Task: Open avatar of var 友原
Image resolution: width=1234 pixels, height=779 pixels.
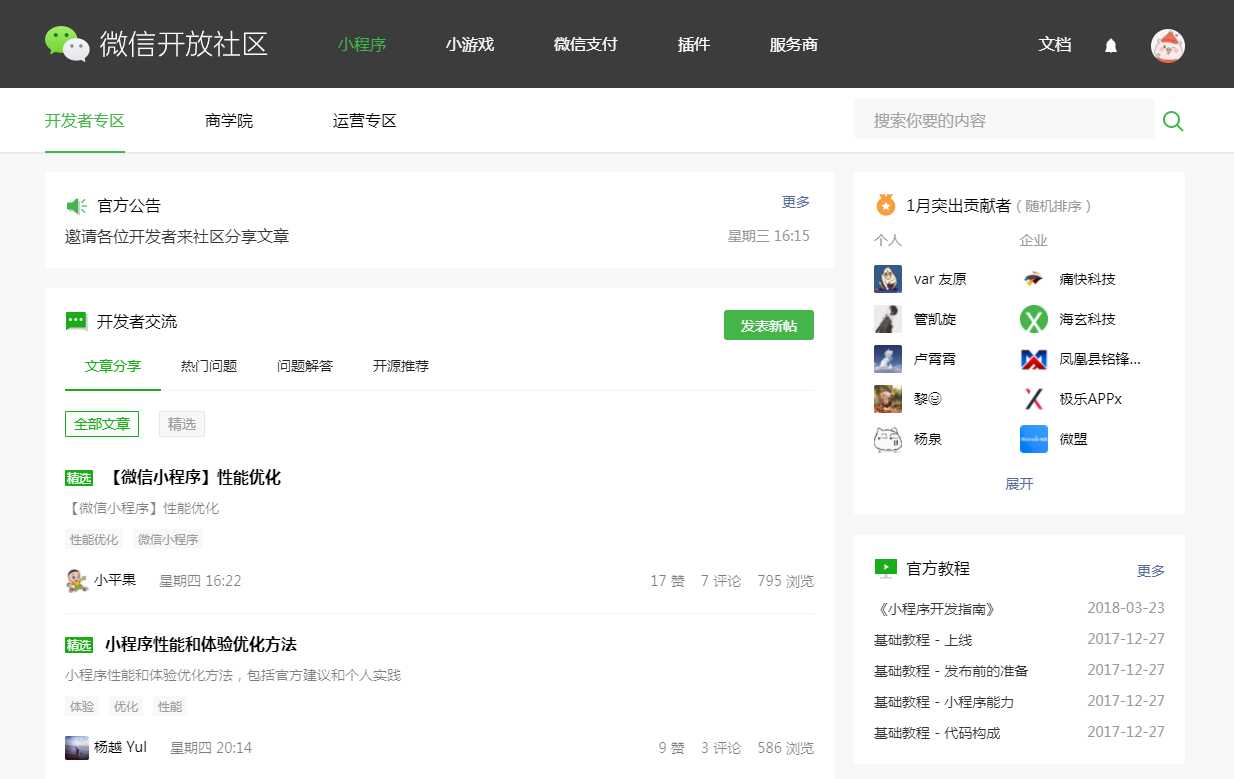Action: [x=888, y=279]
